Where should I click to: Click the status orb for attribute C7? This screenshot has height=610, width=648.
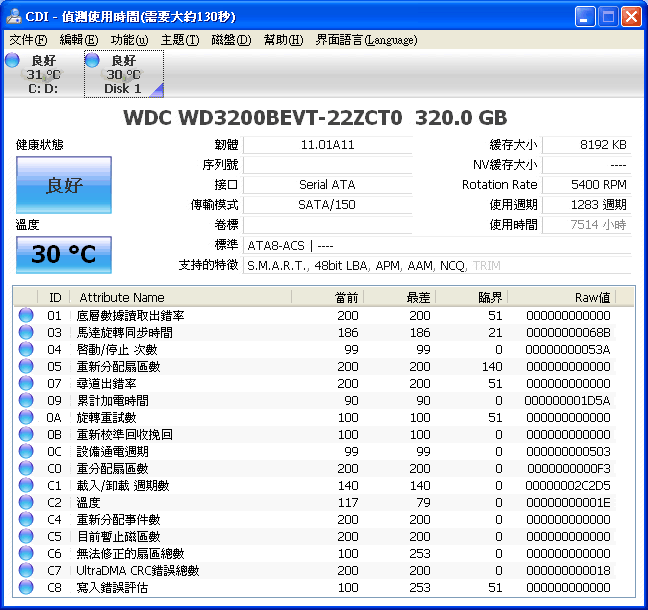coord(26,570)
